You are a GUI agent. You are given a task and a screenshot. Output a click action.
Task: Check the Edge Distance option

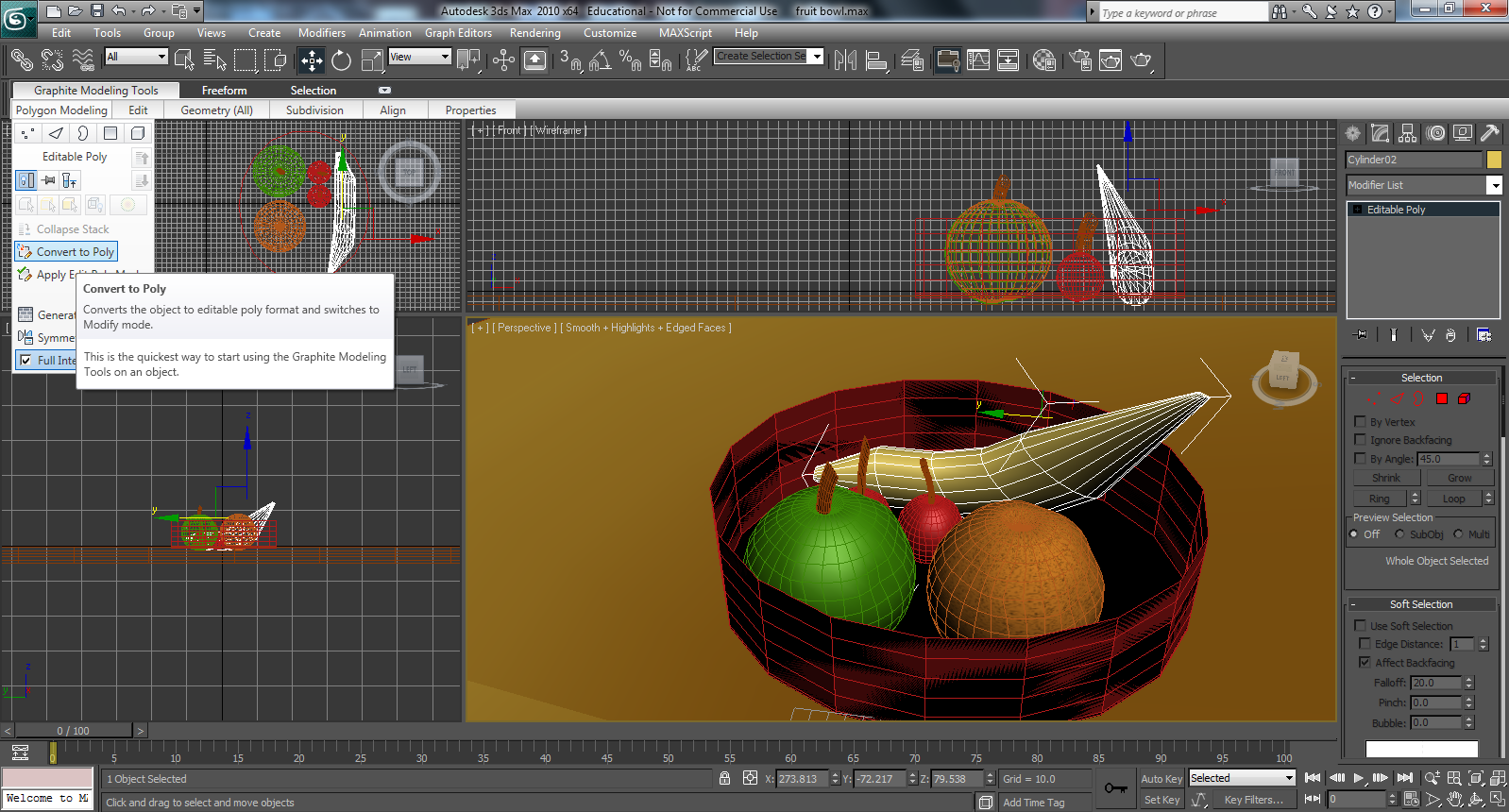click(x=1365, y=643)
